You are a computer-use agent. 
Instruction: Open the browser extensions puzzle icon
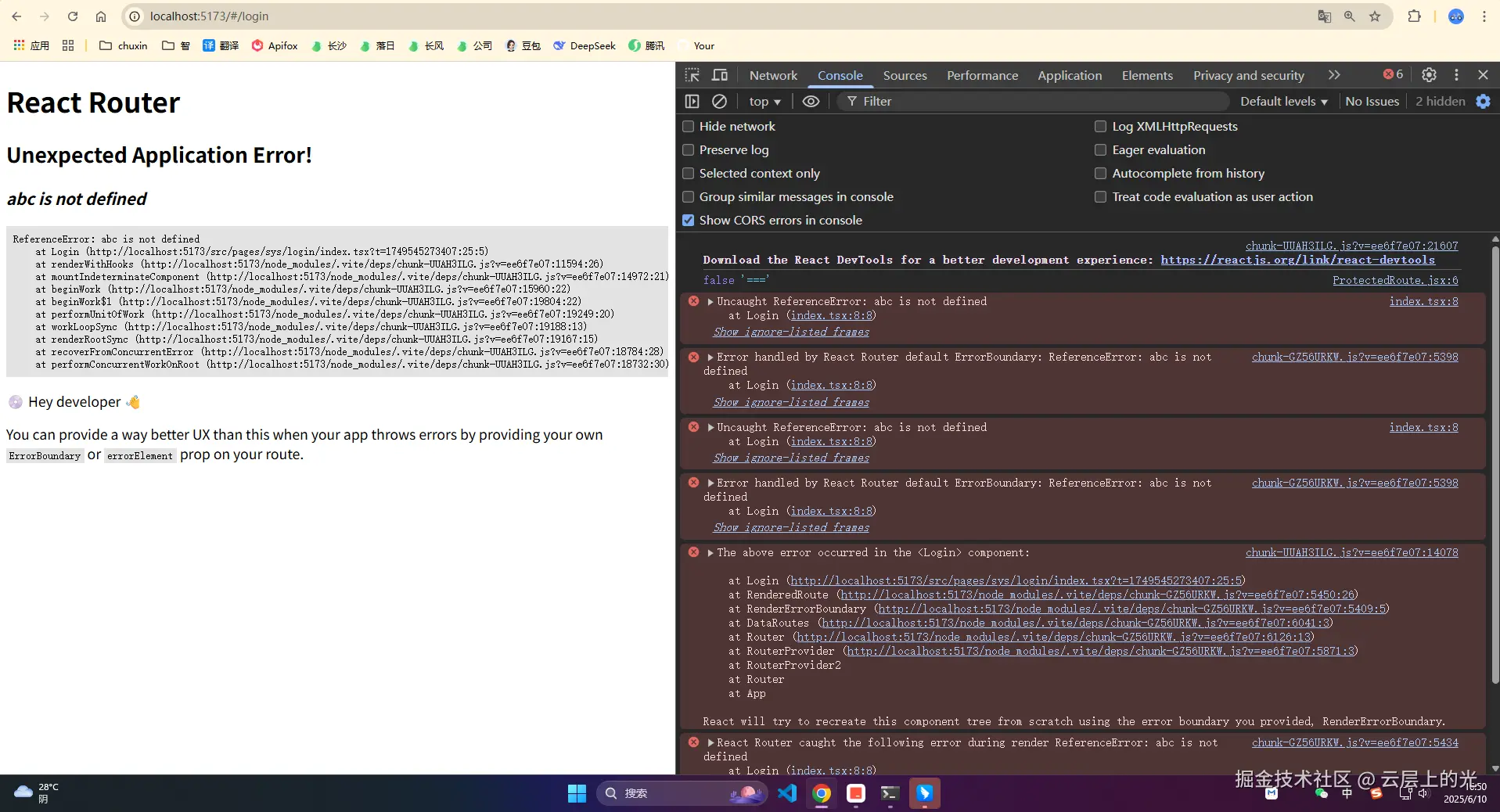coord(1414,16)
